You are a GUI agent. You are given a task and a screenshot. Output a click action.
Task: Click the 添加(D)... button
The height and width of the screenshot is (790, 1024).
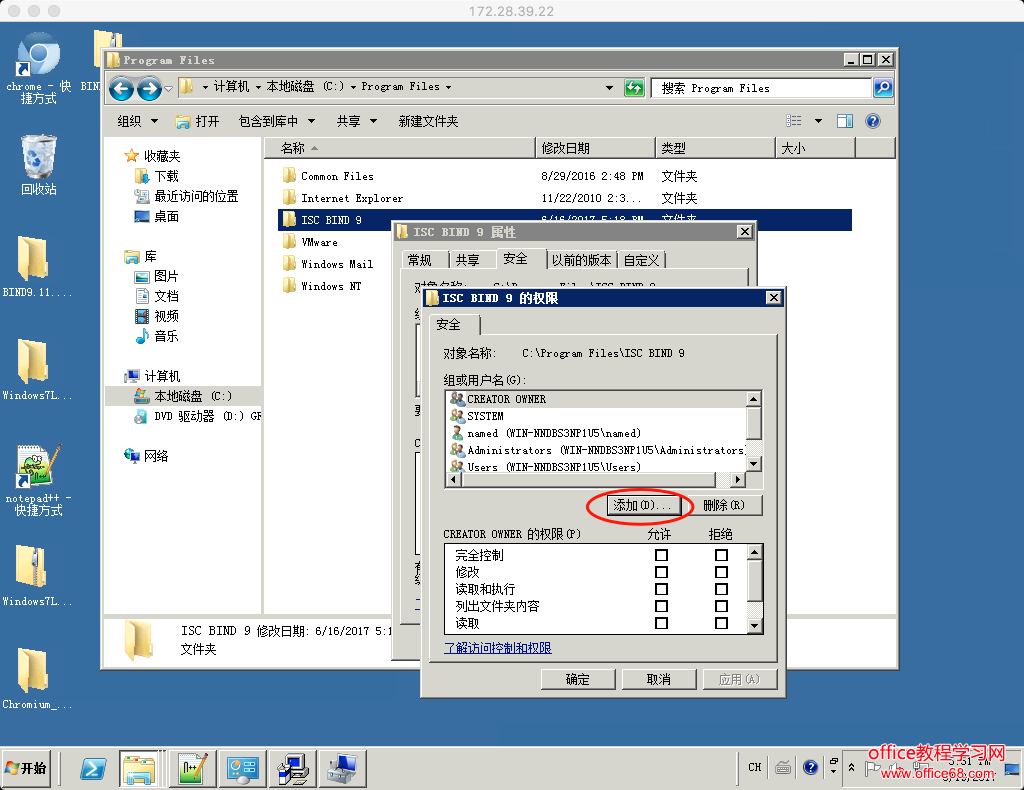coord(642,505)
